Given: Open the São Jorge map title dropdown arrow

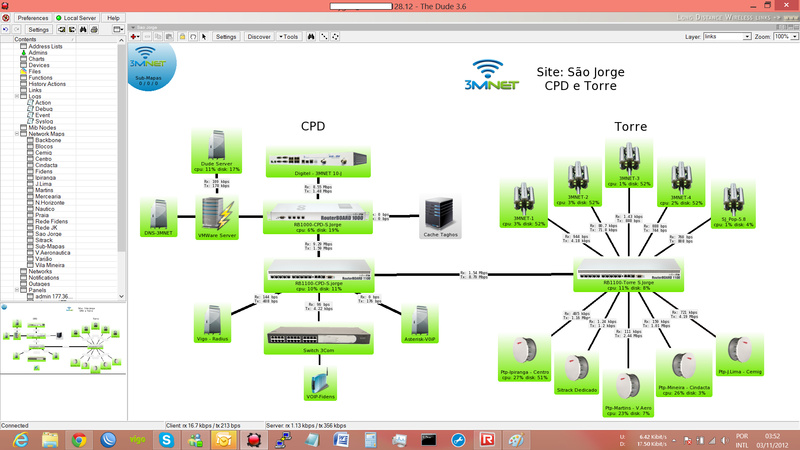Looking at the screenshot, I should point(133,28).
